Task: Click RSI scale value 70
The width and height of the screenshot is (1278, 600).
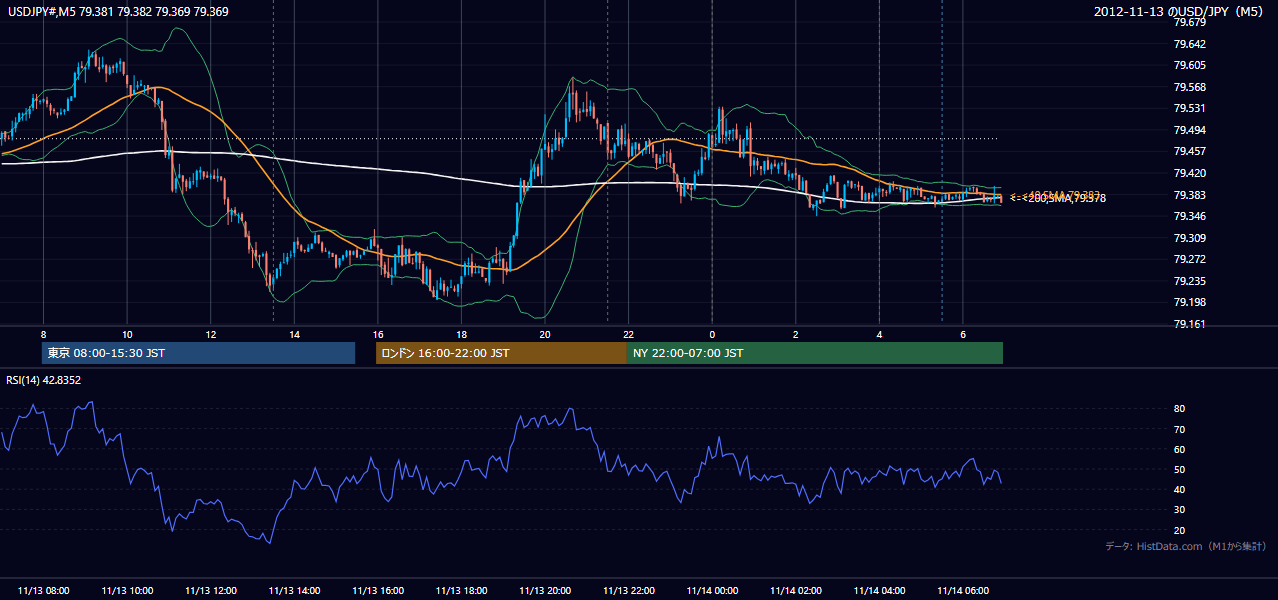Action: tap(1179, 429)
